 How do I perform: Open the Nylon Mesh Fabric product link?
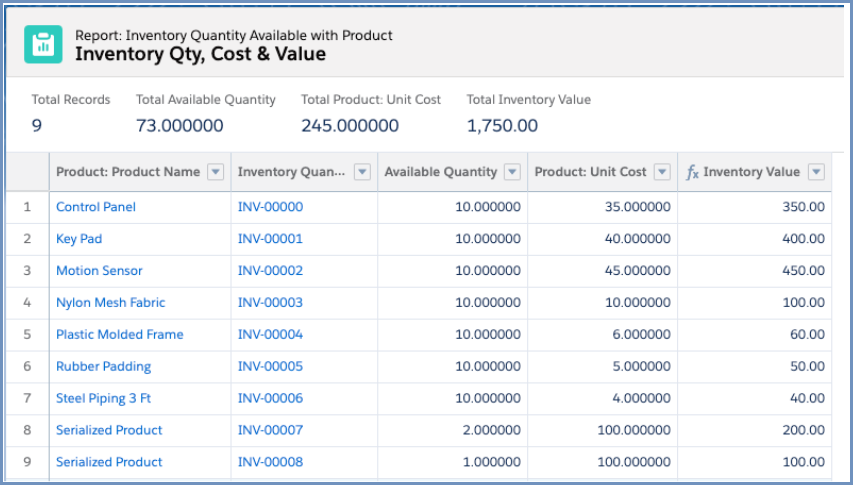click(110, 302)
